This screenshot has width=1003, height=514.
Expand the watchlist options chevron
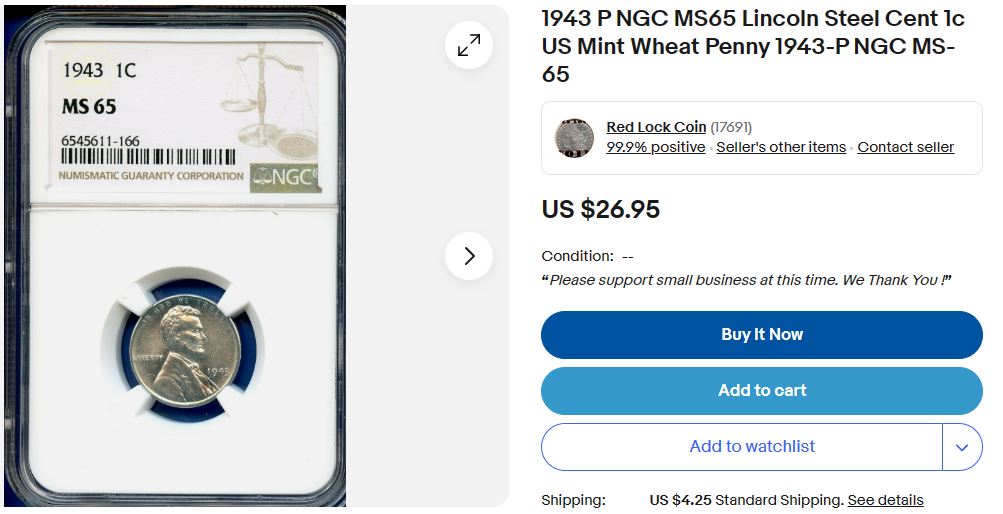click(x=962, y=447)
